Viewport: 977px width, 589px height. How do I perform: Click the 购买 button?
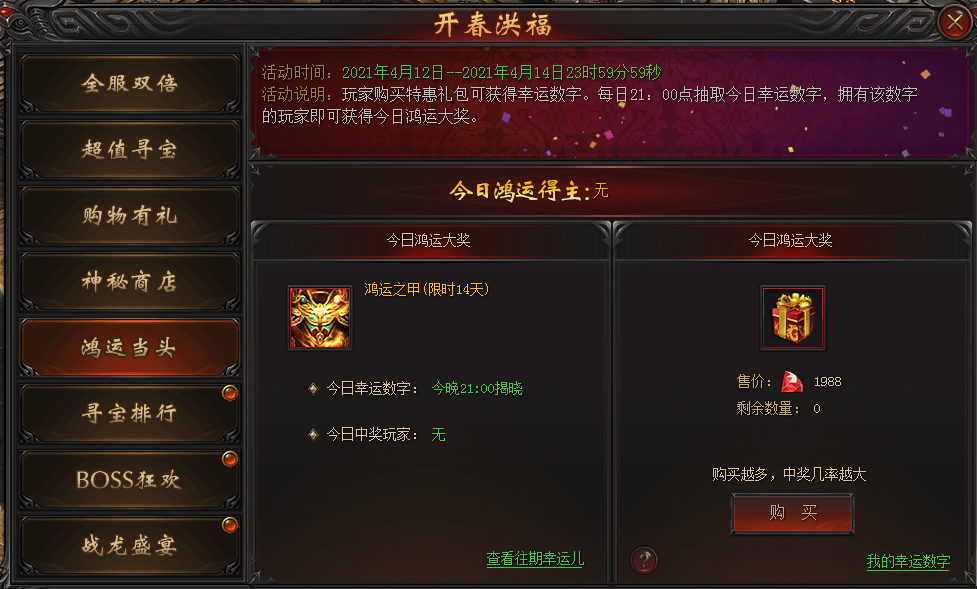coord(793,513)
